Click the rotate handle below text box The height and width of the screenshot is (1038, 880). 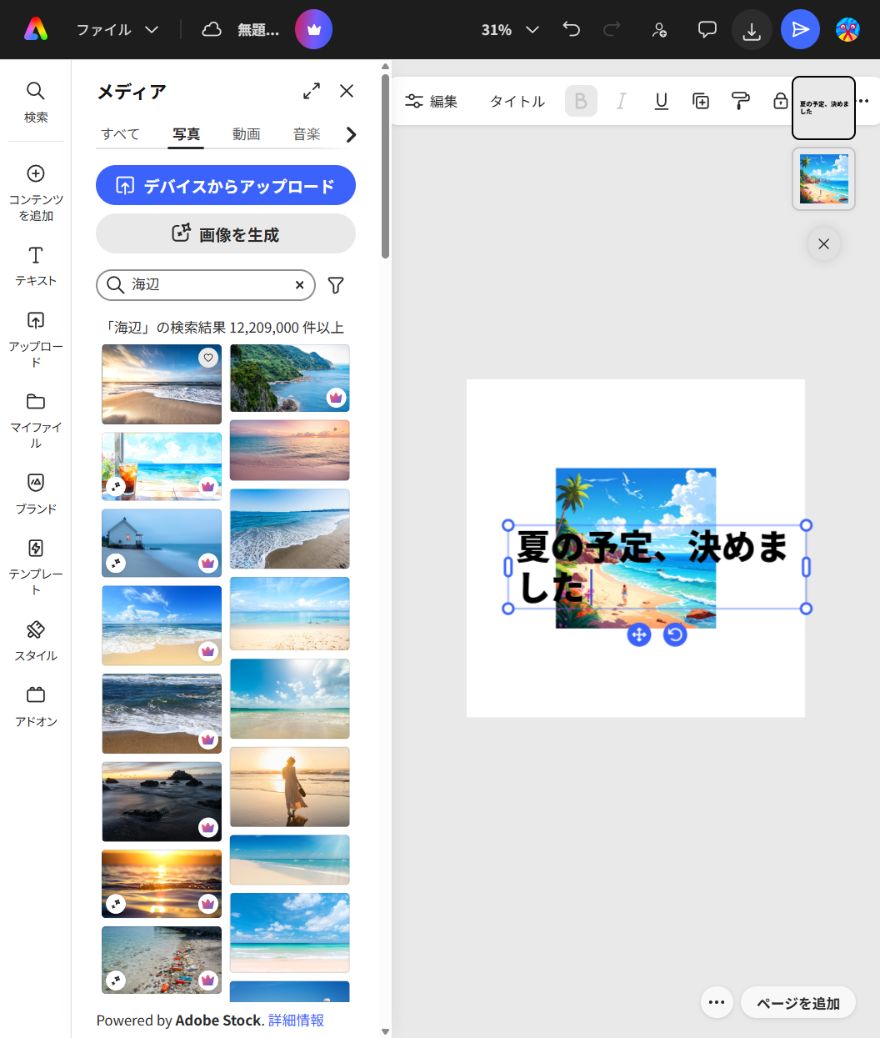[x=675, y=635]
